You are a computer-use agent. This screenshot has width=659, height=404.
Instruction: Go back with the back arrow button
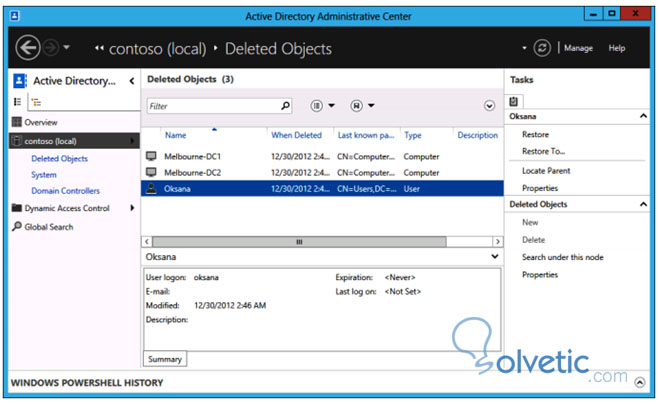[x=28, y=48]
